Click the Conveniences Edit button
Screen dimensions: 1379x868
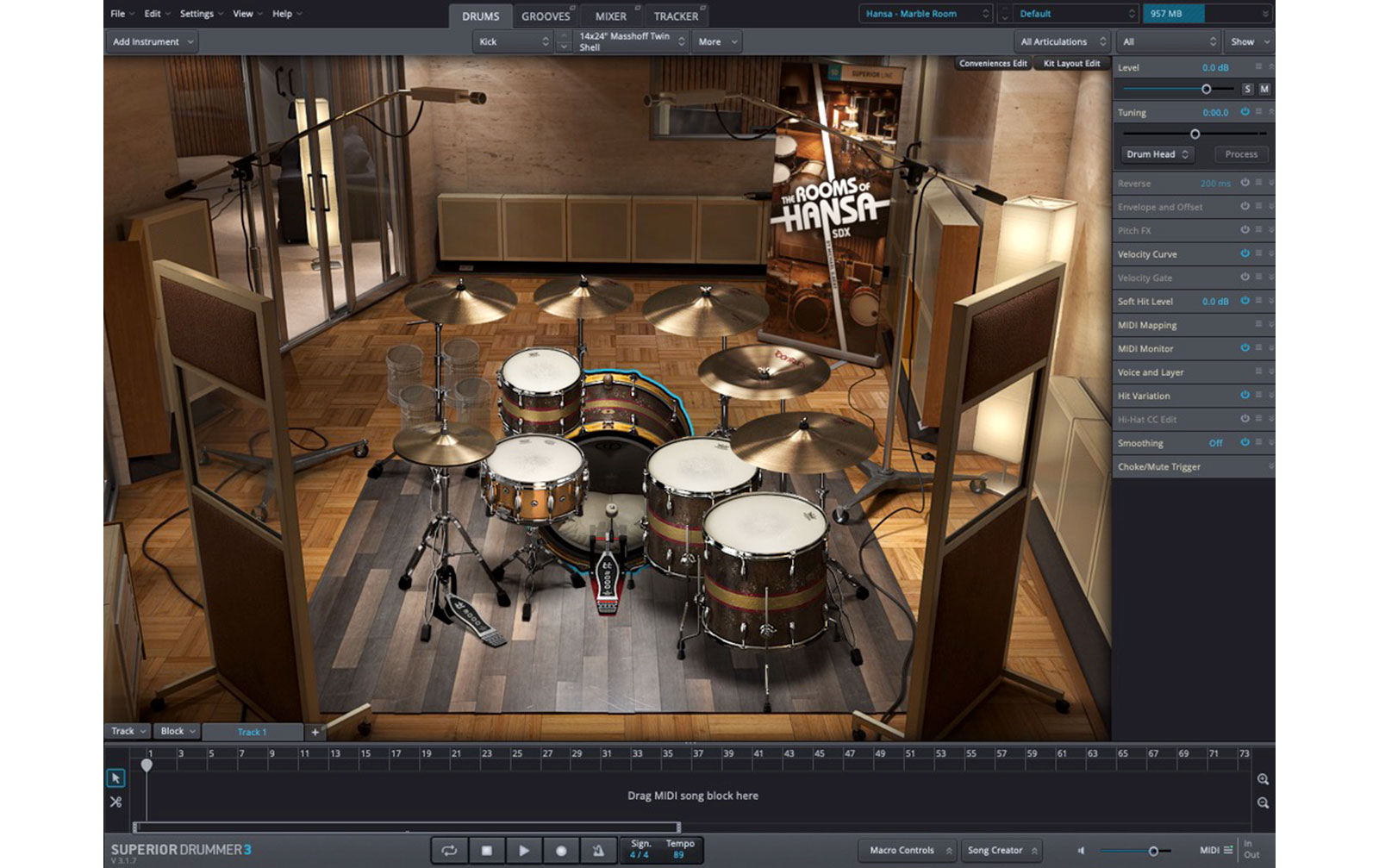point(993,64)
